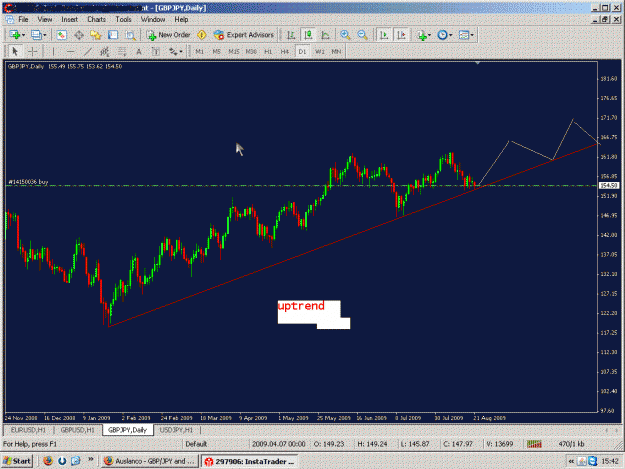Select the D1 timeframe button
The height and width of the screenshot is (469, 625).
click(x=302, y=51)
